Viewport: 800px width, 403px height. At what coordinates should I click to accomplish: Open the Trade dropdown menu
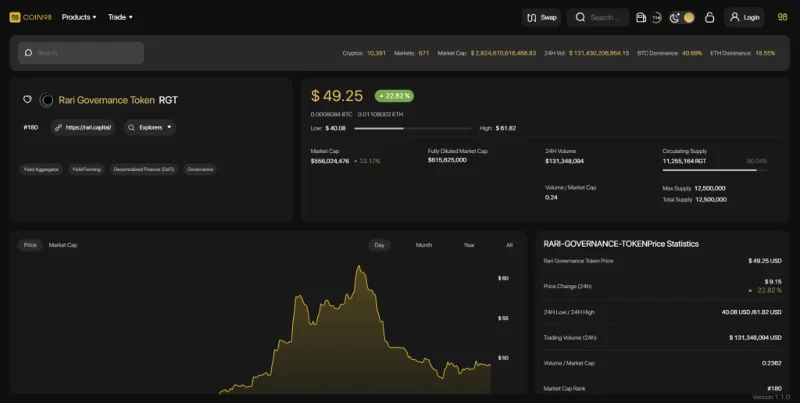pyautogui.click(x=120, y=17)
